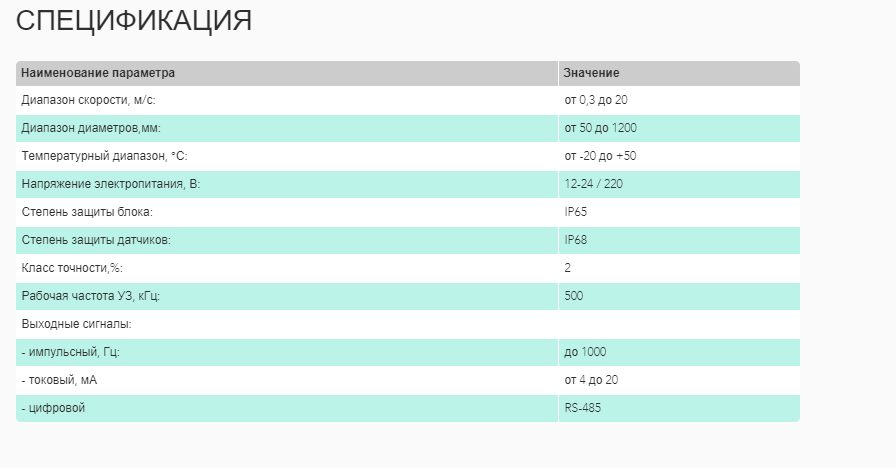Click the RS-485 value cell
Image resolution: width=896 pixels, height=468 pixels.
point(583,408)
